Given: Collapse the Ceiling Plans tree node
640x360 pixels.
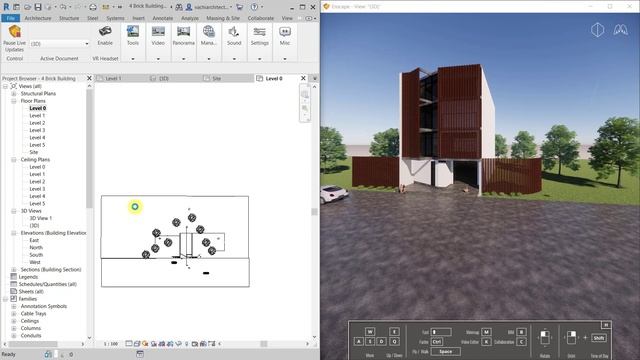Looking at the screenshot, I should coord(14,160).
